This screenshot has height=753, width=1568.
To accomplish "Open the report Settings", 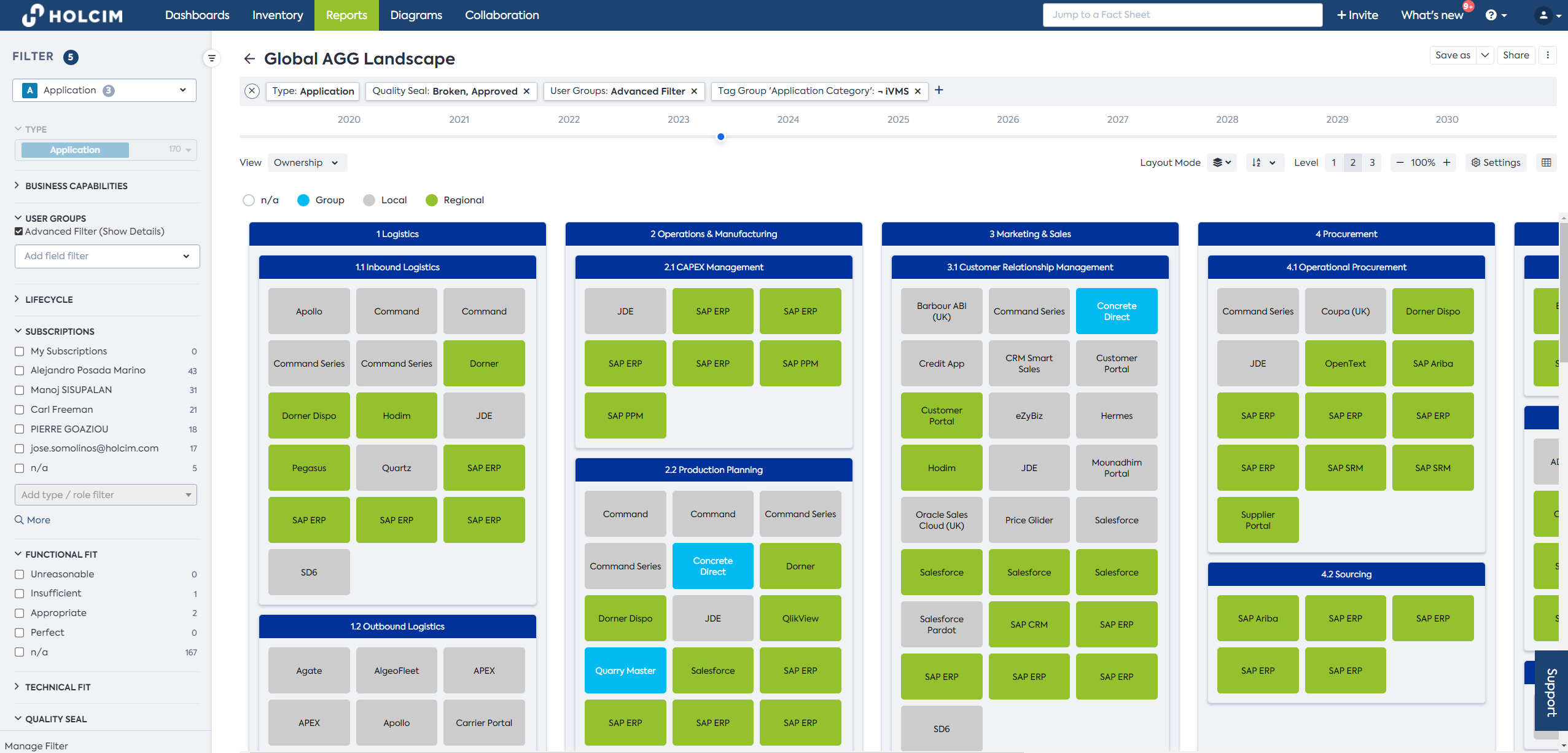I will 1496,163.
